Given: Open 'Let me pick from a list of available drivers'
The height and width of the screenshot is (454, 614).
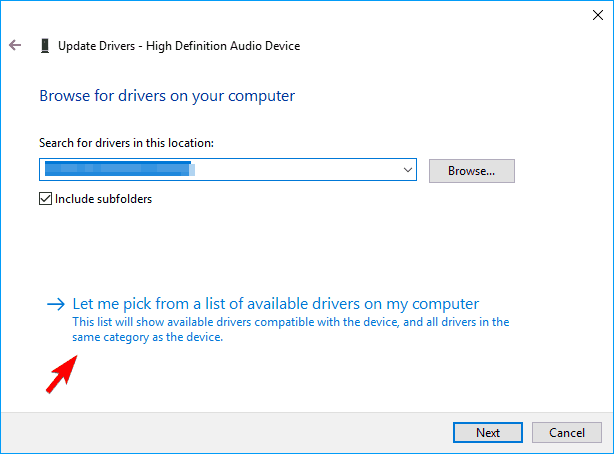Looking at the screenshot, I should coord(275,303).
